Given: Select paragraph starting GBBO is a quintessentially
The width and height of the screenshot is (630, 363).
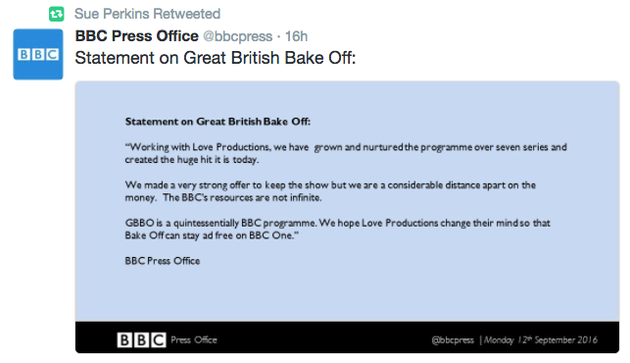Looking at the screenshot, I should pos(338,229).
